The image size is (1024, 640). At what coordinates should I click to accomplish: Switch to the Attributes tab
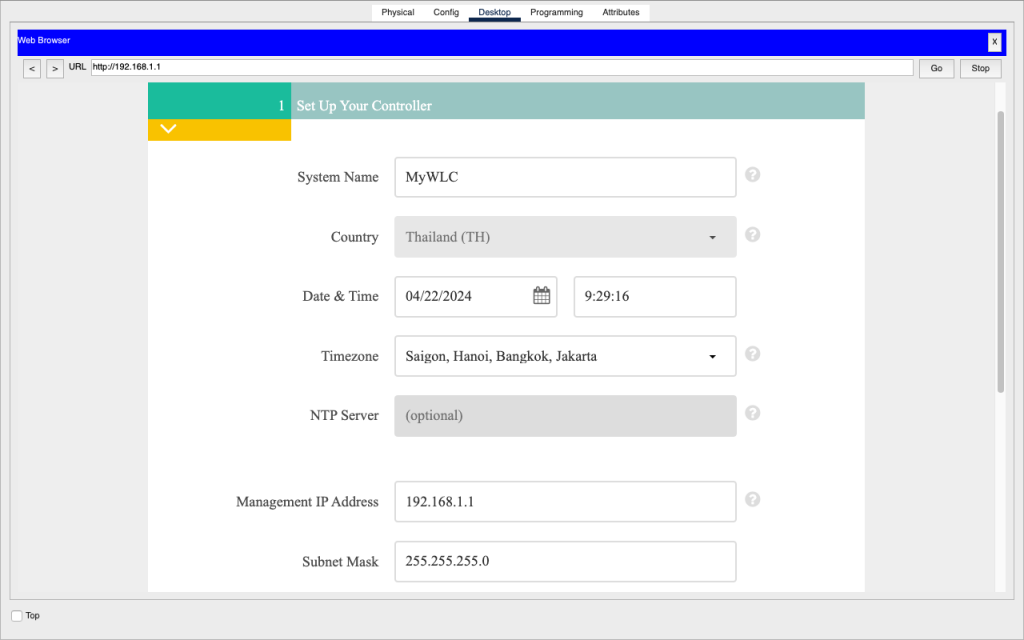[x=621, y=12]
